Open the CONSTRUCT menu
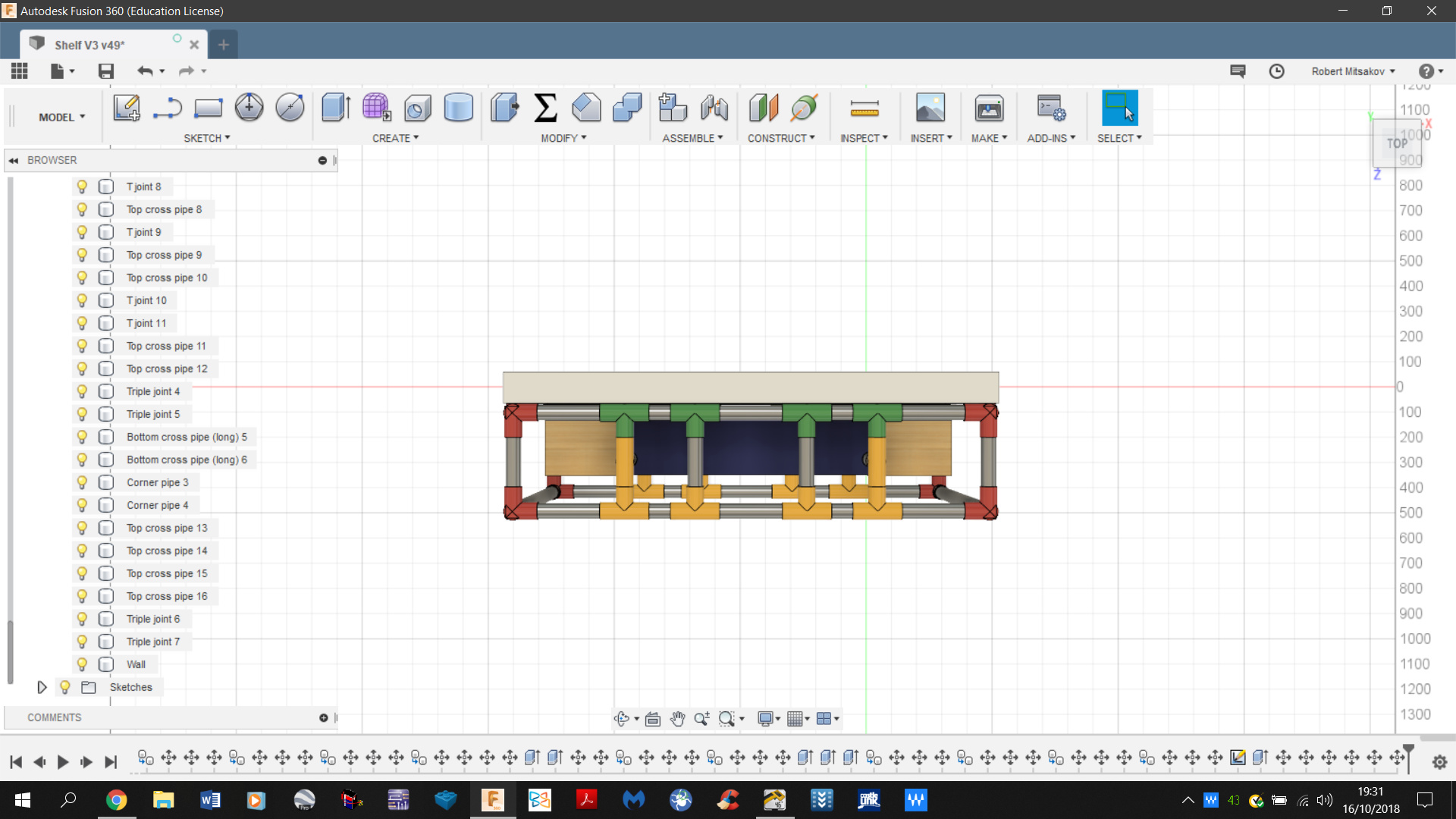 coord(781,138)
